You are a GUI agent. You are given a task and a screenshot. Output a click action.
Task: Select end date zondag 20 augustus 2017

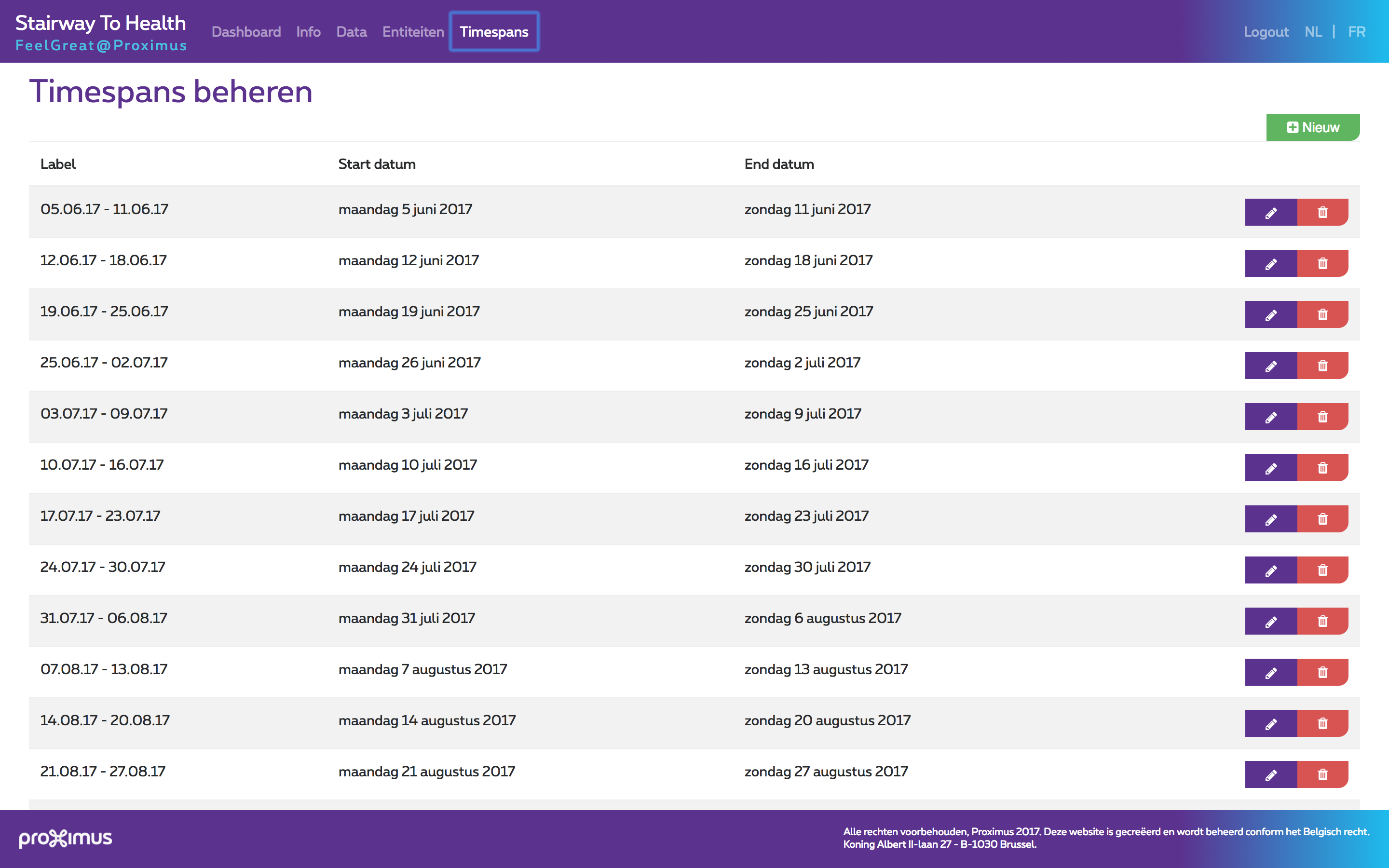pyautogui.click(x=828, y=720)
